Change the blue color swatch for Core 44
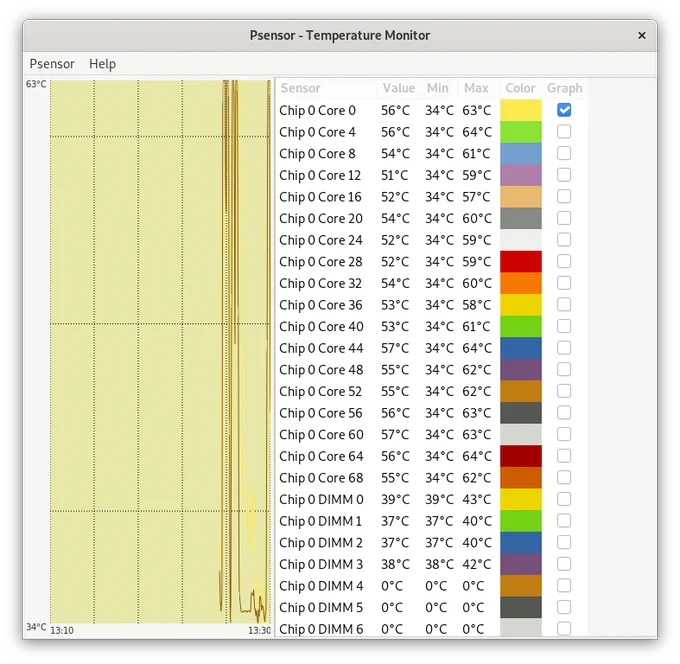 [x=521, y=348]
